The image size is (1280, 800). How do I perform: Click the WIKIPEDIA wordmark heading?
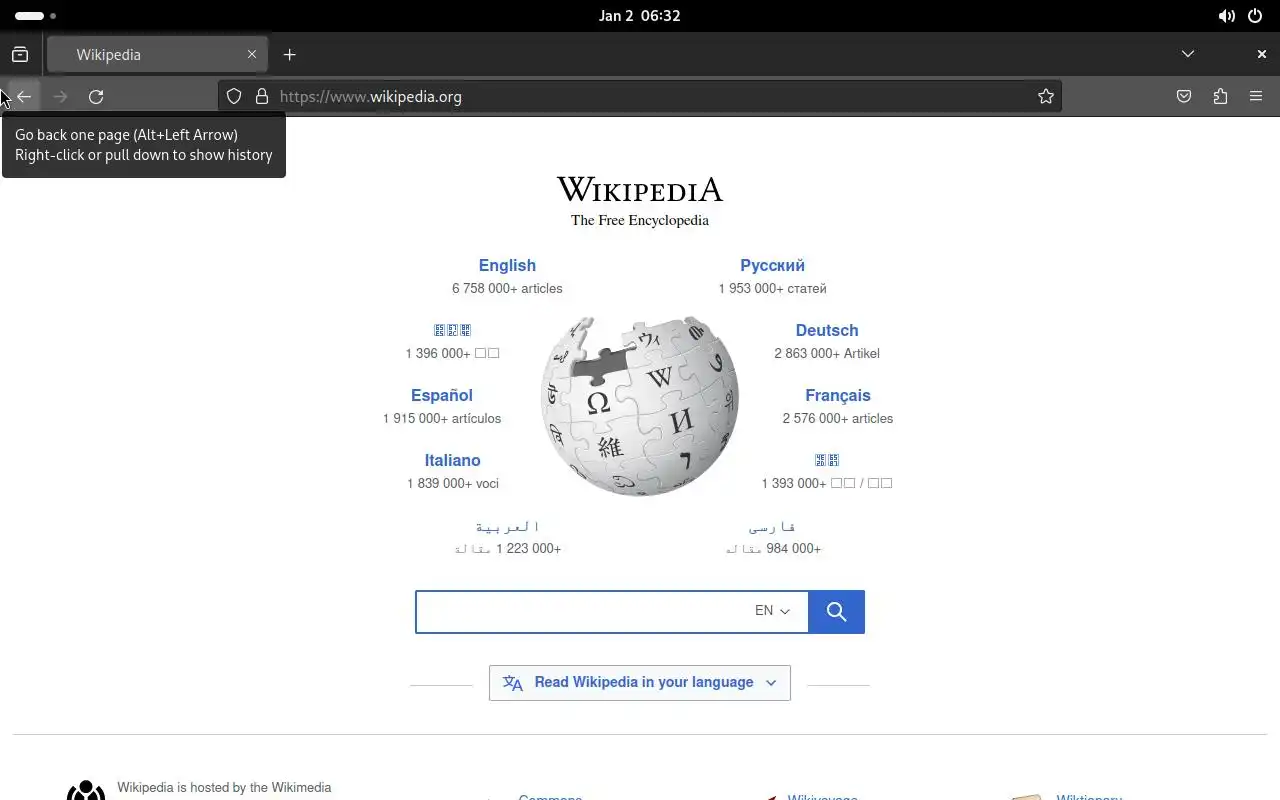(x=640, y=189)
